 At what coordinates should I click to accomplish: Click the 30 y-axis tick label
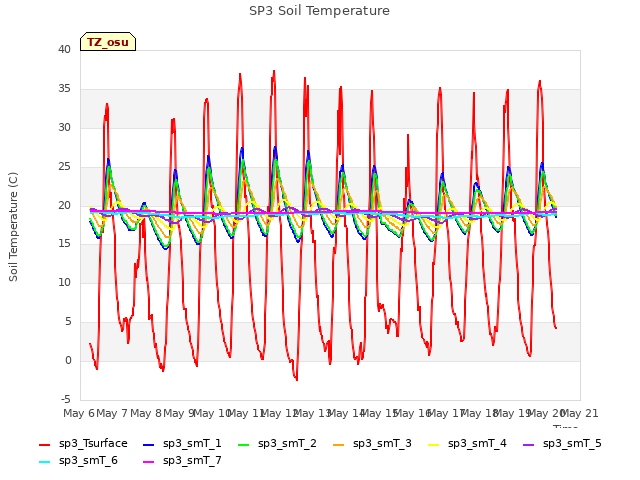point(64,128)
